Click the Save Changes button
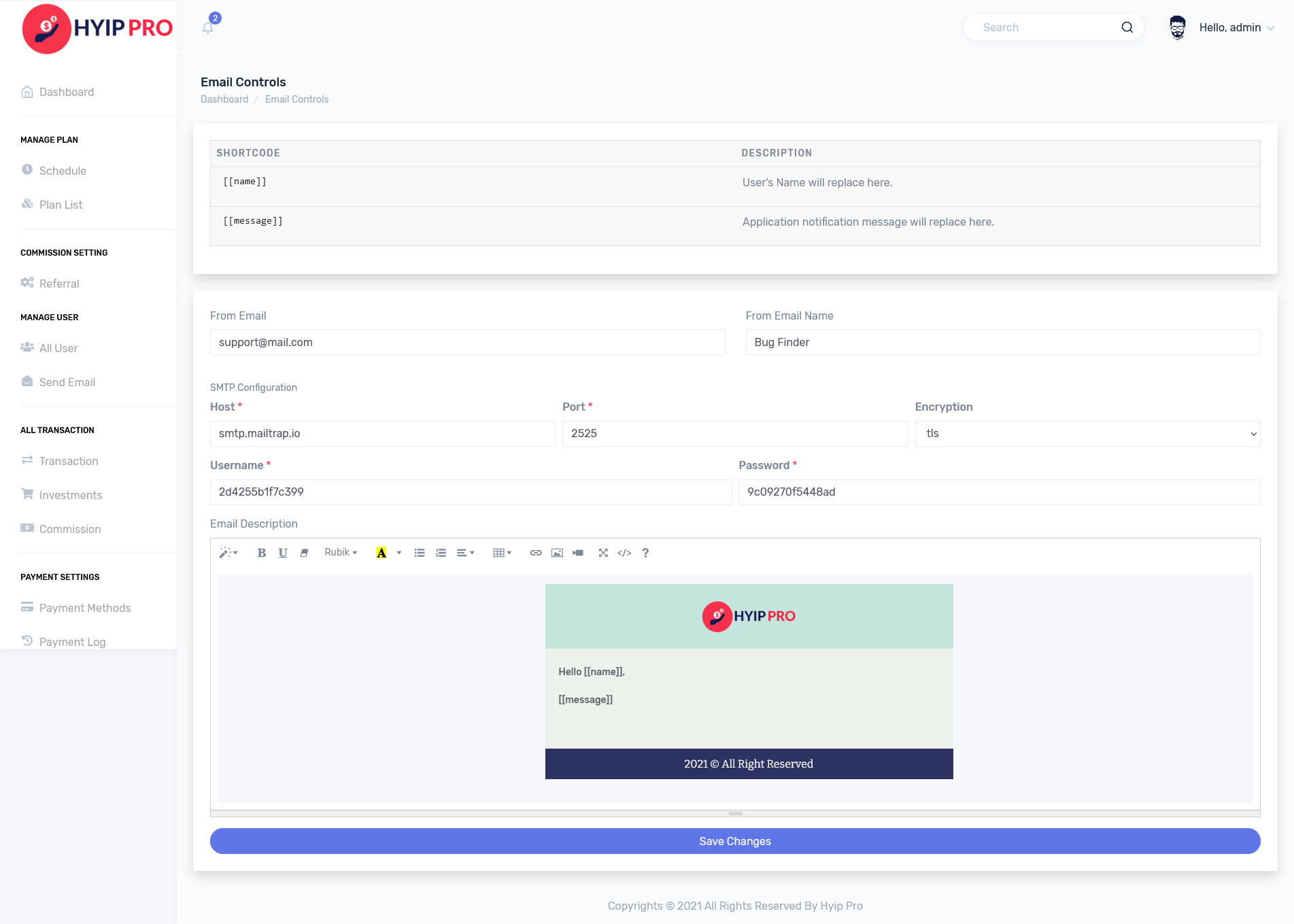The height and width of the screenshot is (924, 1294). [734, 841]
